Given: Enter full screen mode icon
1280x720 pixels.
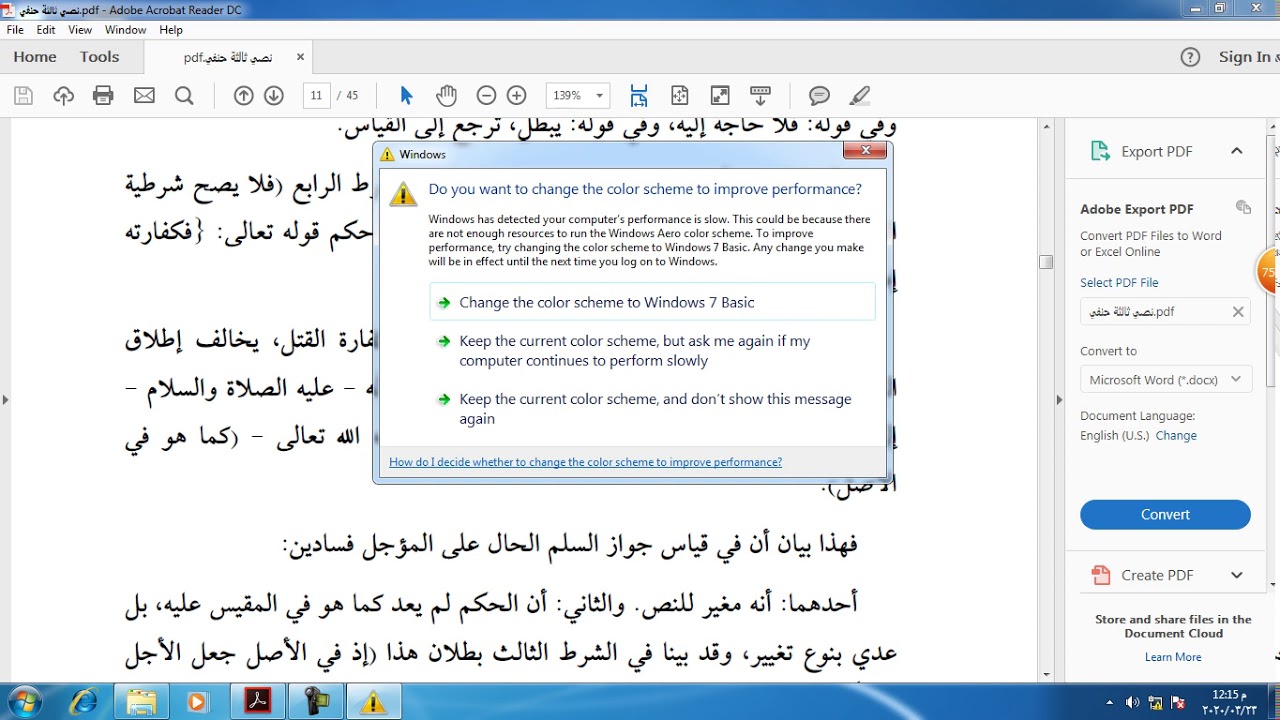Looking at the screenshot, I should click(x=720, y=96).
